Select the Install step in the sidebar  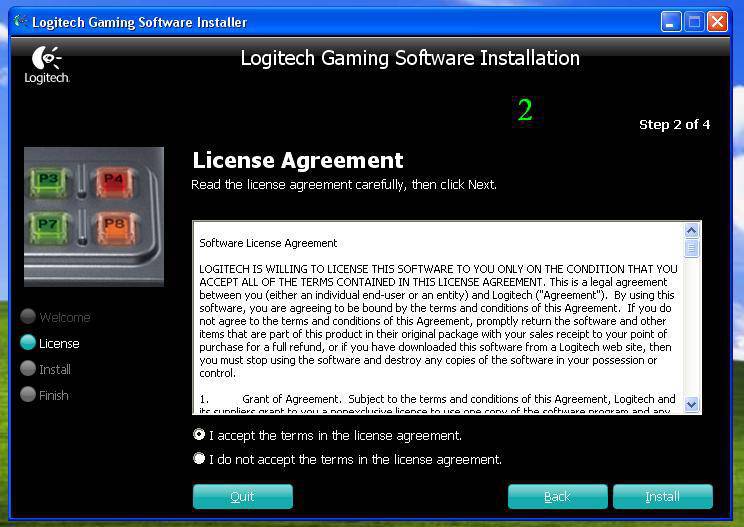(46, 369)
